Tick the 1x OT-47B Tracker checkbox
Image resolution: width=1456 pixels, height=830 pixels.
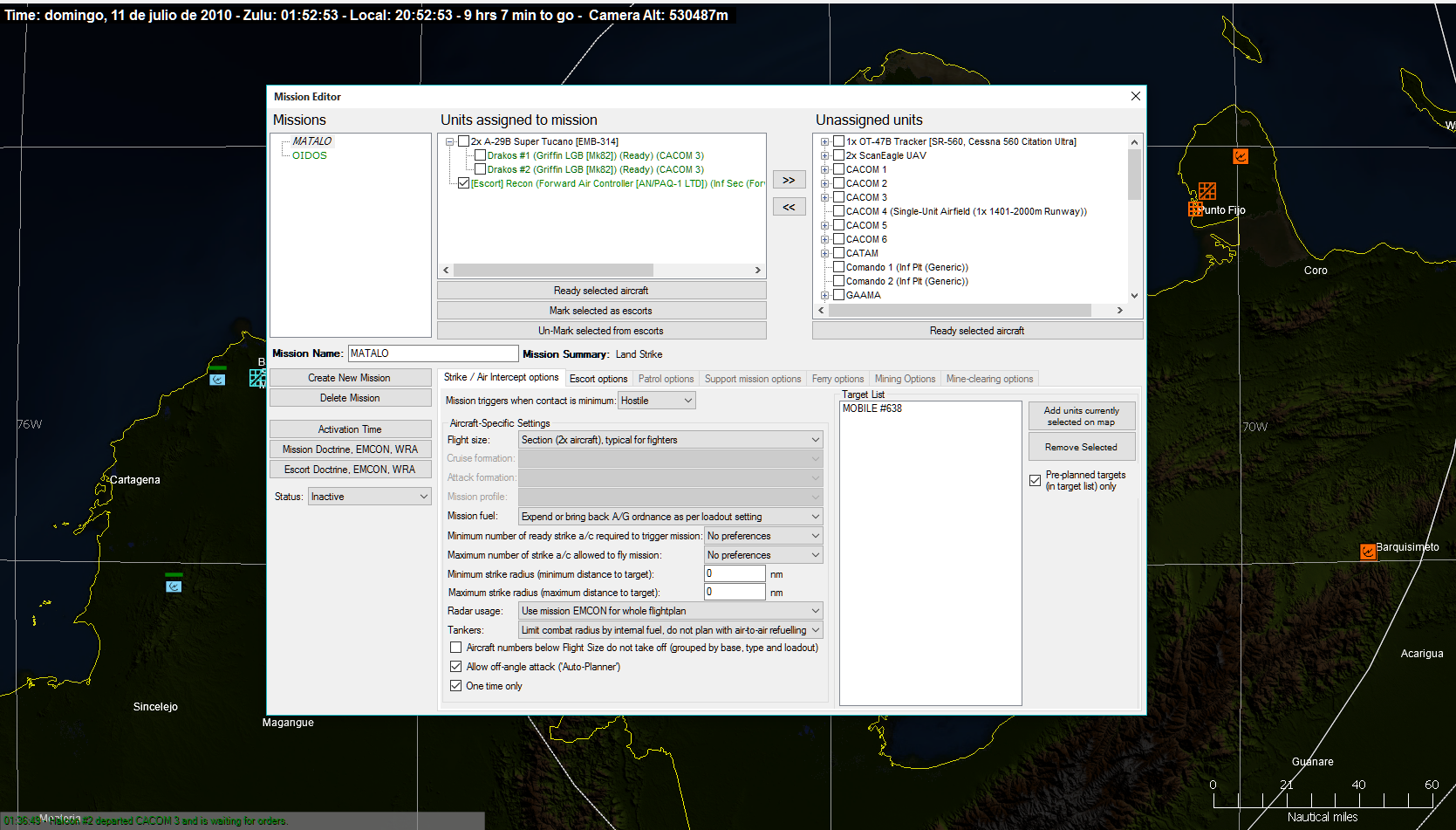point(838,141)
